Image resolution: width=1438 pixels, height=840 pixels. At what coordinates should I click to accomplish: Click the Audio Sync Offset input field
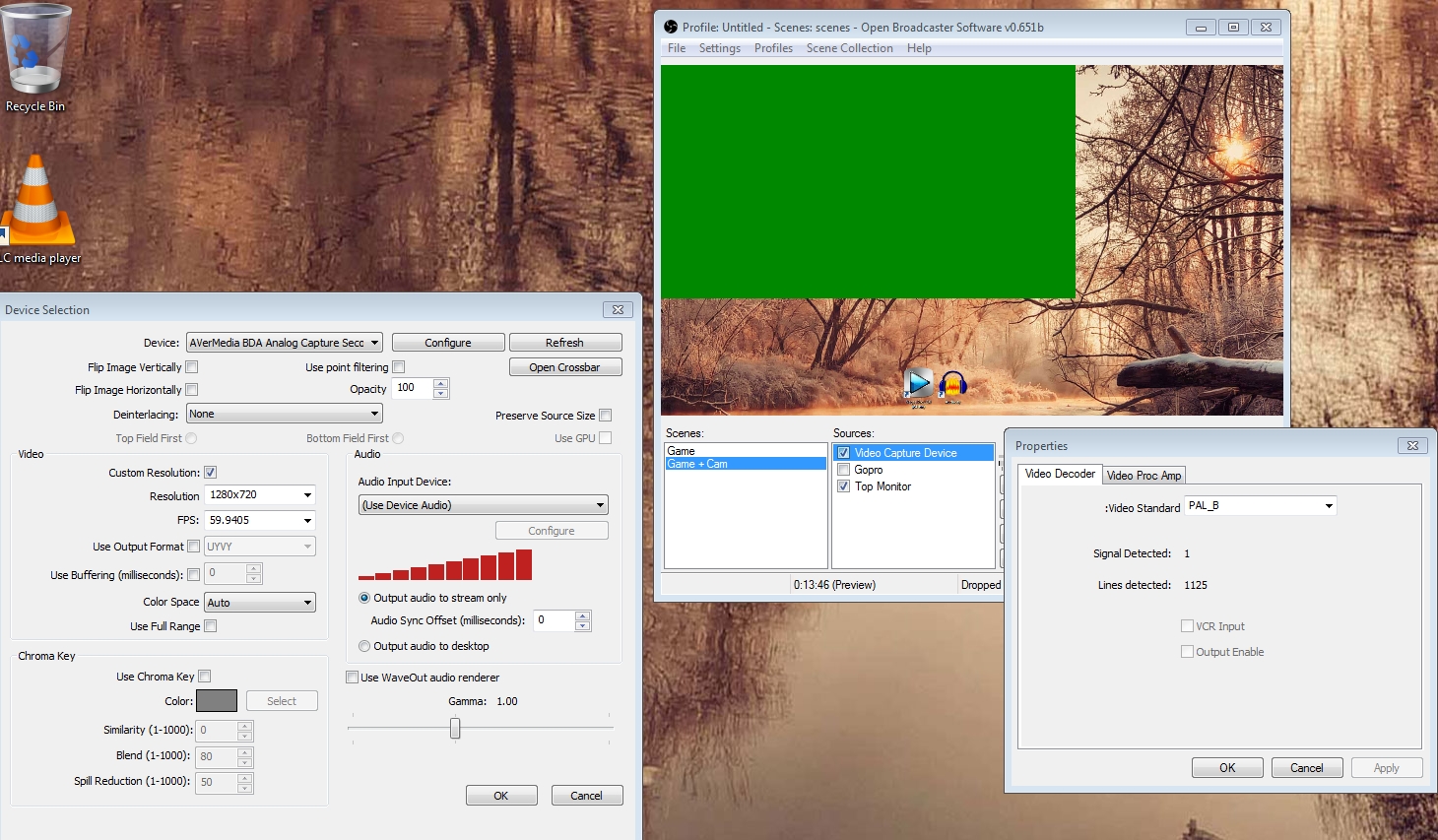555,620
